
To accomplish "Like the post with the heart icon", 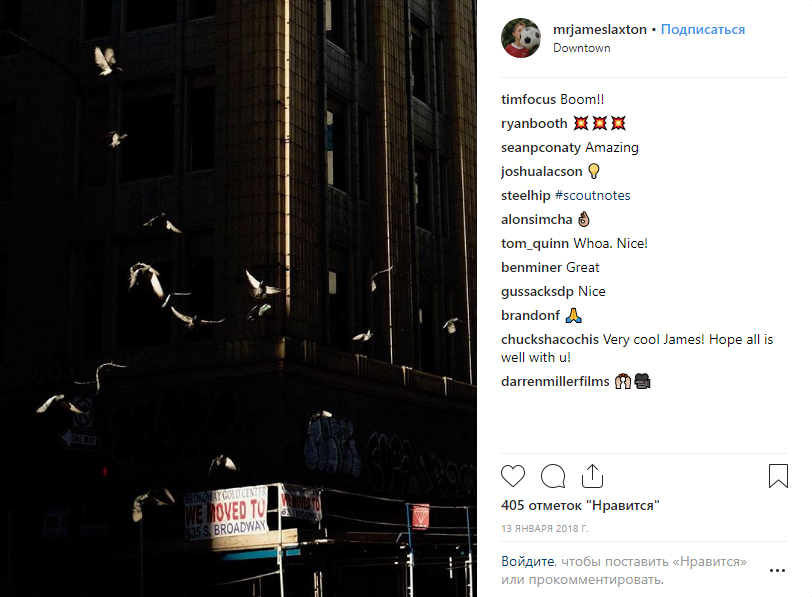I will (513, 476).
